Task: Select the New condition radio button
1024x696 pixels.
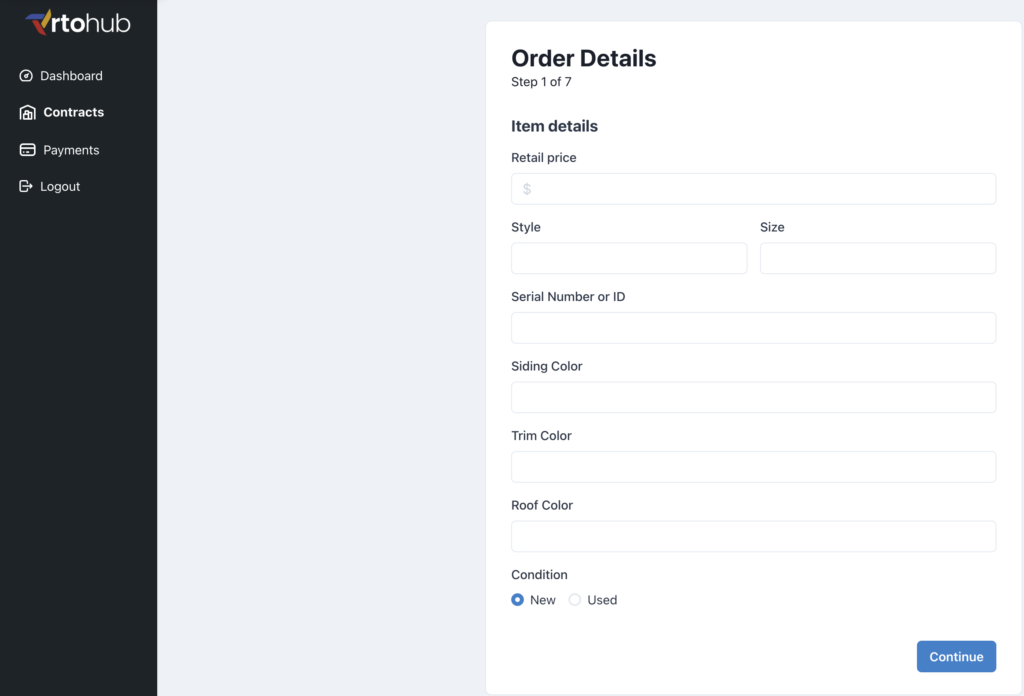Action: (518, 600)
